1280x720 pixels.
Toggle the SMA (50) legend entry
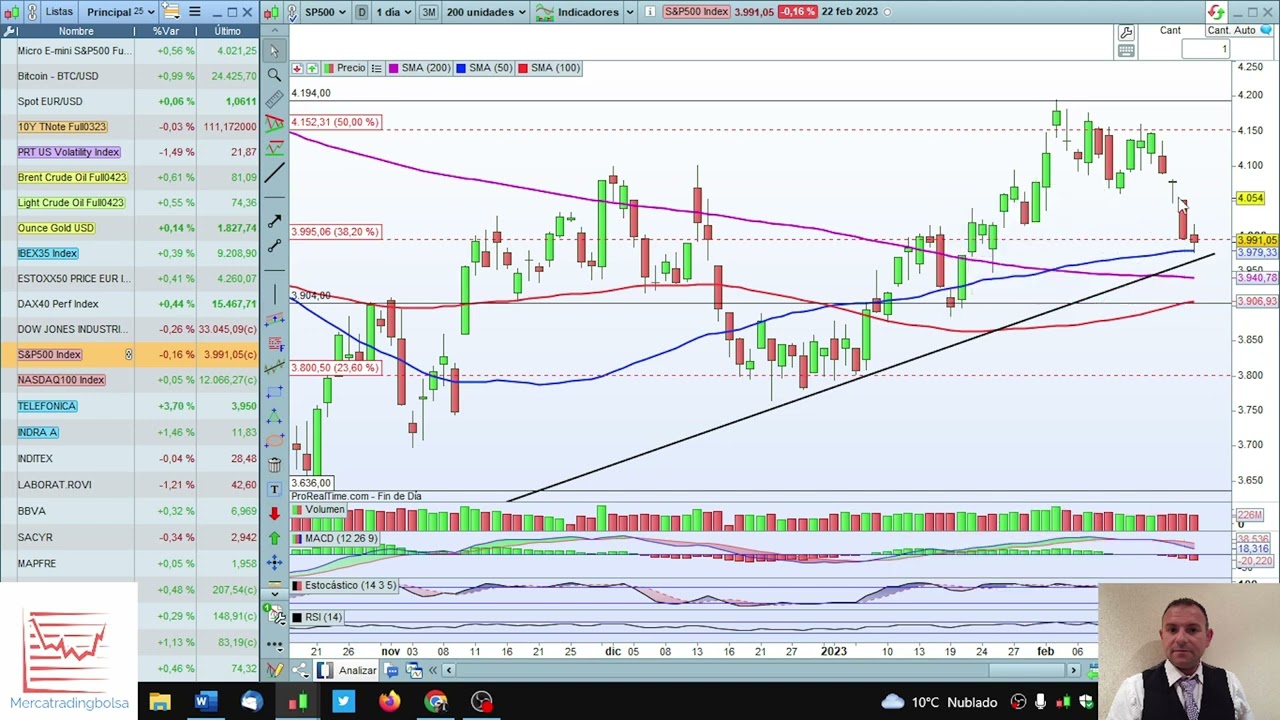[x=484, y=68]
